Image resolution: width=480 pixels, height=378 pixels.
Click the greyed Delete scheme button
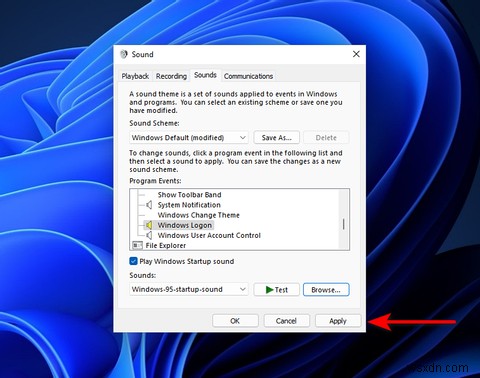pyautogui.click(x=326, y=138)
